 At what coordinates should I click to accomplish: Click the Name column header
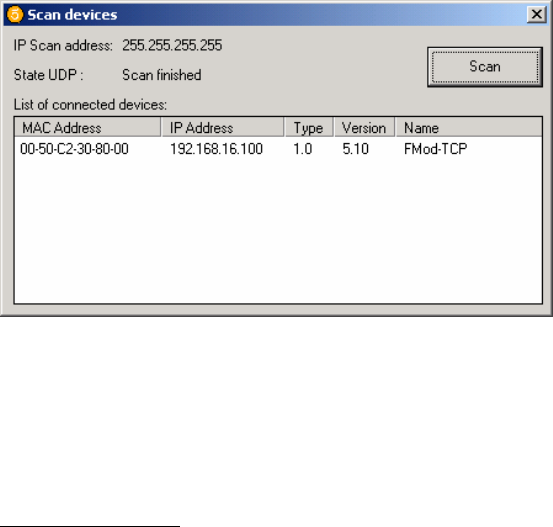(469, 127)
